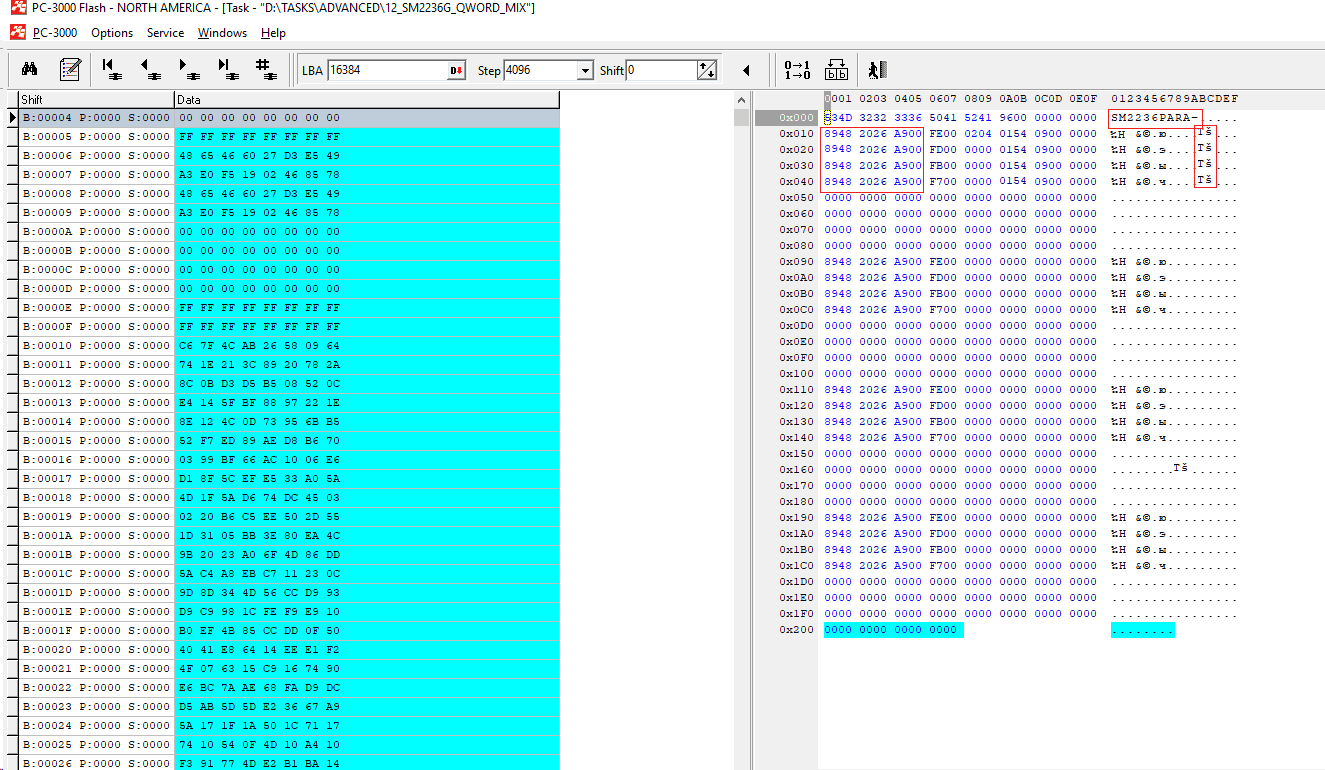This screenshot has width=1325, height=770.
Task: Click the 0001 hex column header
Action: pyautogui.click(x=838, y=99)
